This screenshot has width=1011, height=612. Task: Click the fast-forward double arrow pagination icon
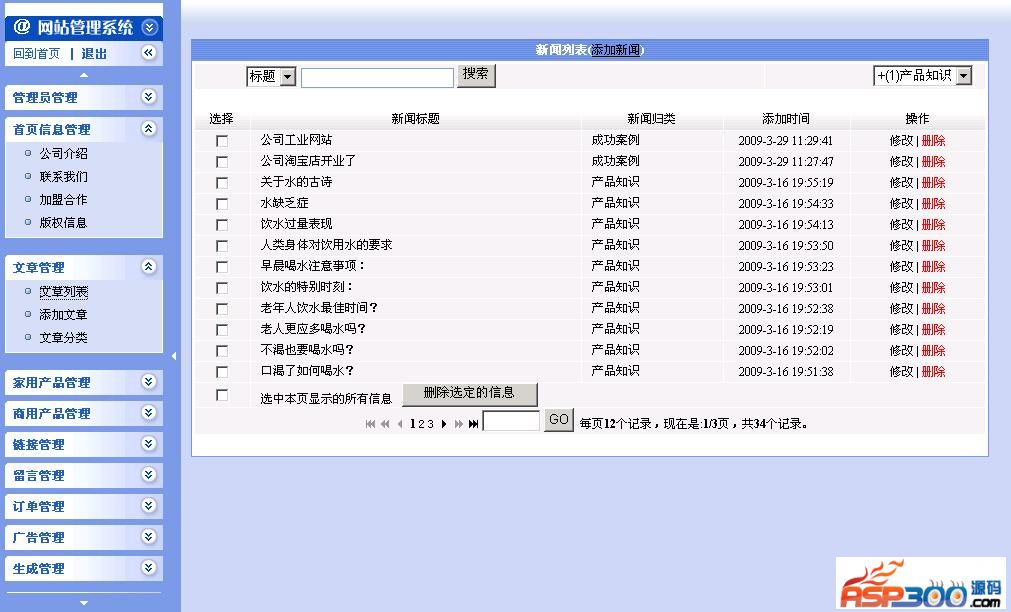pyautogui.click(x=458, y=424)
